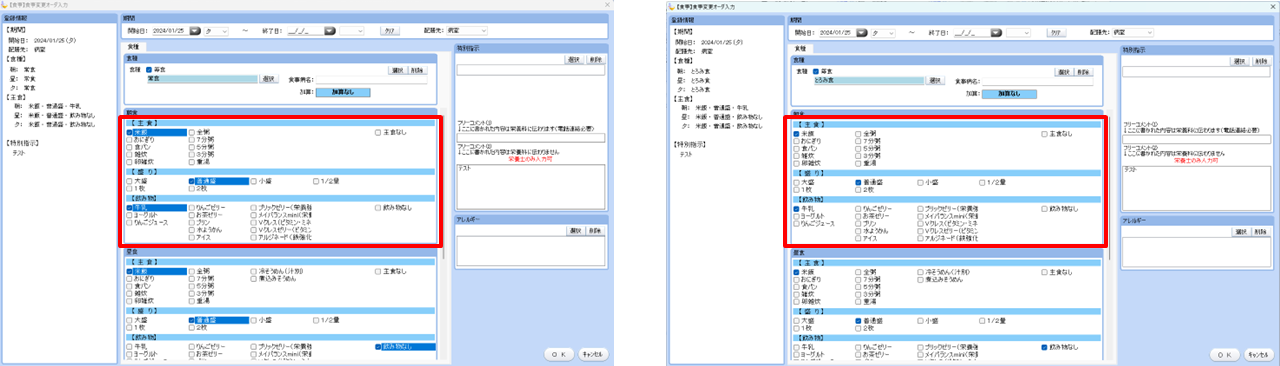The height and width of the screenshot is (366, 1280).
Task: Open start date calendar dropdown in right window
Action: tap(861, 32)
